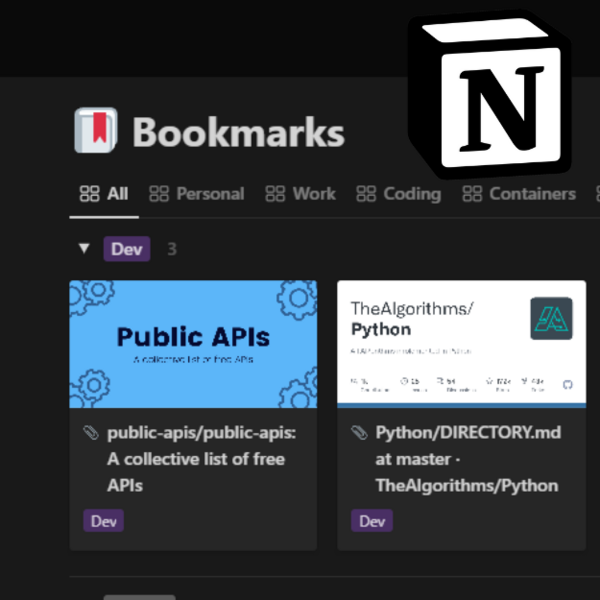The height and width of the screenshot is (600, 600).
Task: Open the public-apis/public-apis card title
Action: pyautogui.click(x=202, y=459)
